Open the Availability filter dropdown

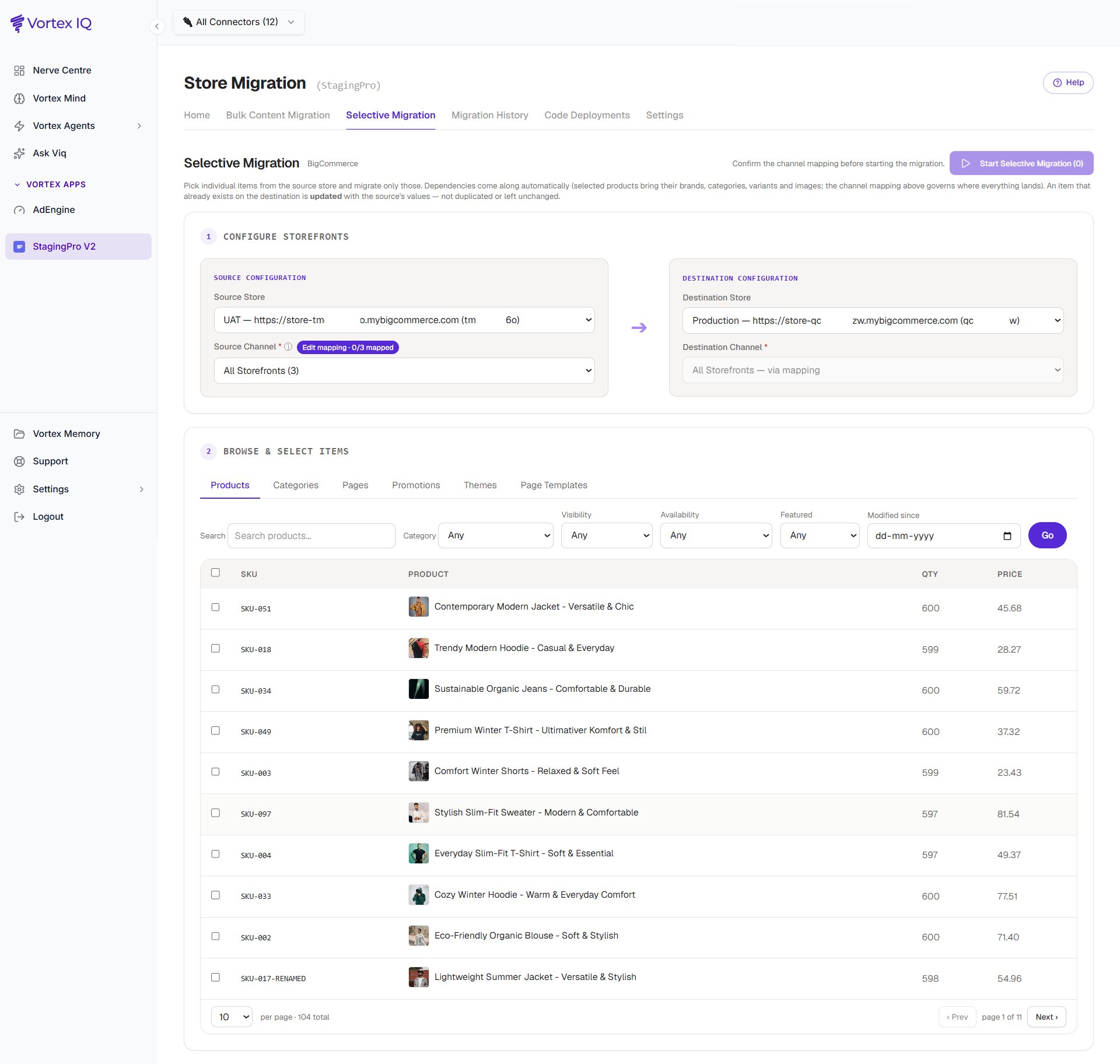pyautogui.click(x=716, y=535)
